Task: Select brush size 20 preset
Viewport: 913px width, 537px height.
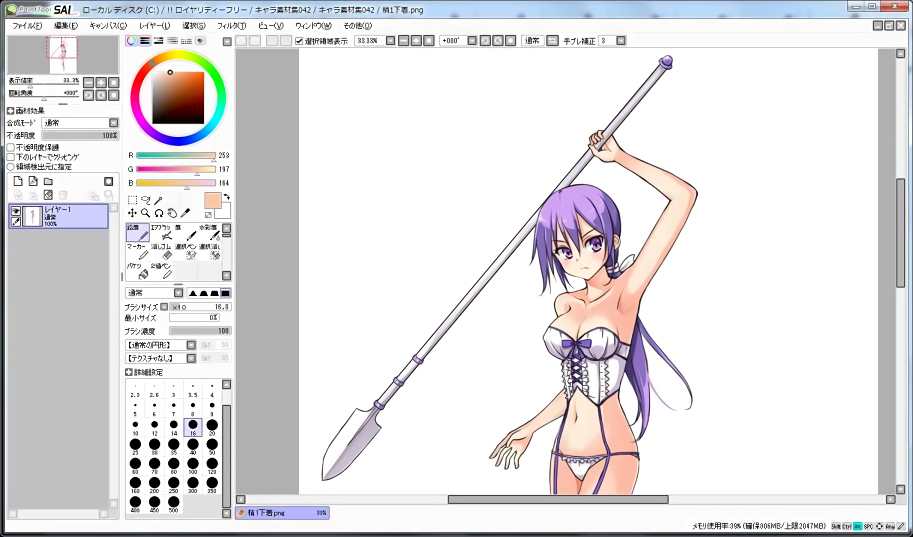Action: [212, 425]
